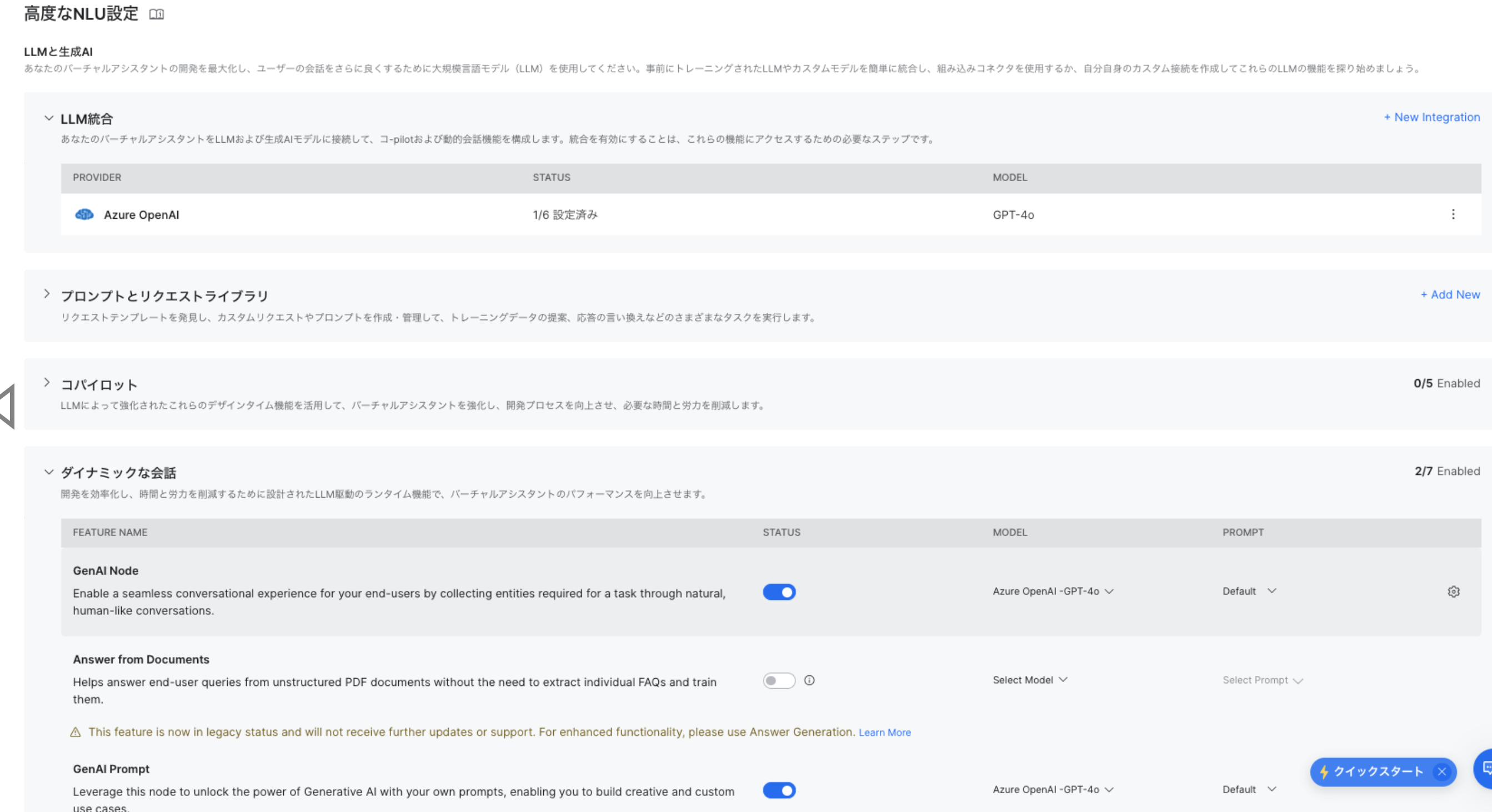Open Learn More legacy warning link

884,732
